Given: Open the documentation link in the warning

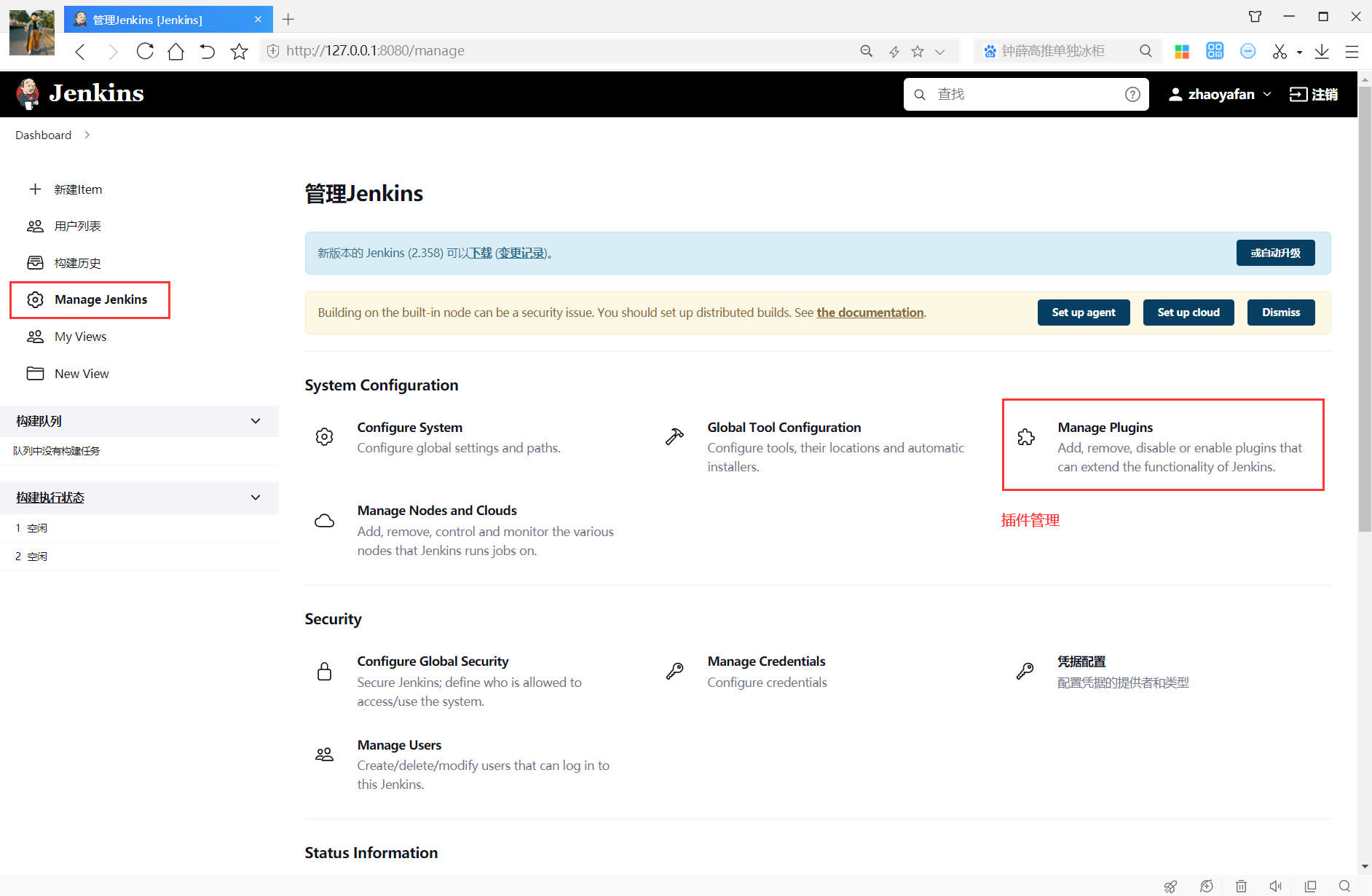Looking at the screenshot, I should pos(870,313).
